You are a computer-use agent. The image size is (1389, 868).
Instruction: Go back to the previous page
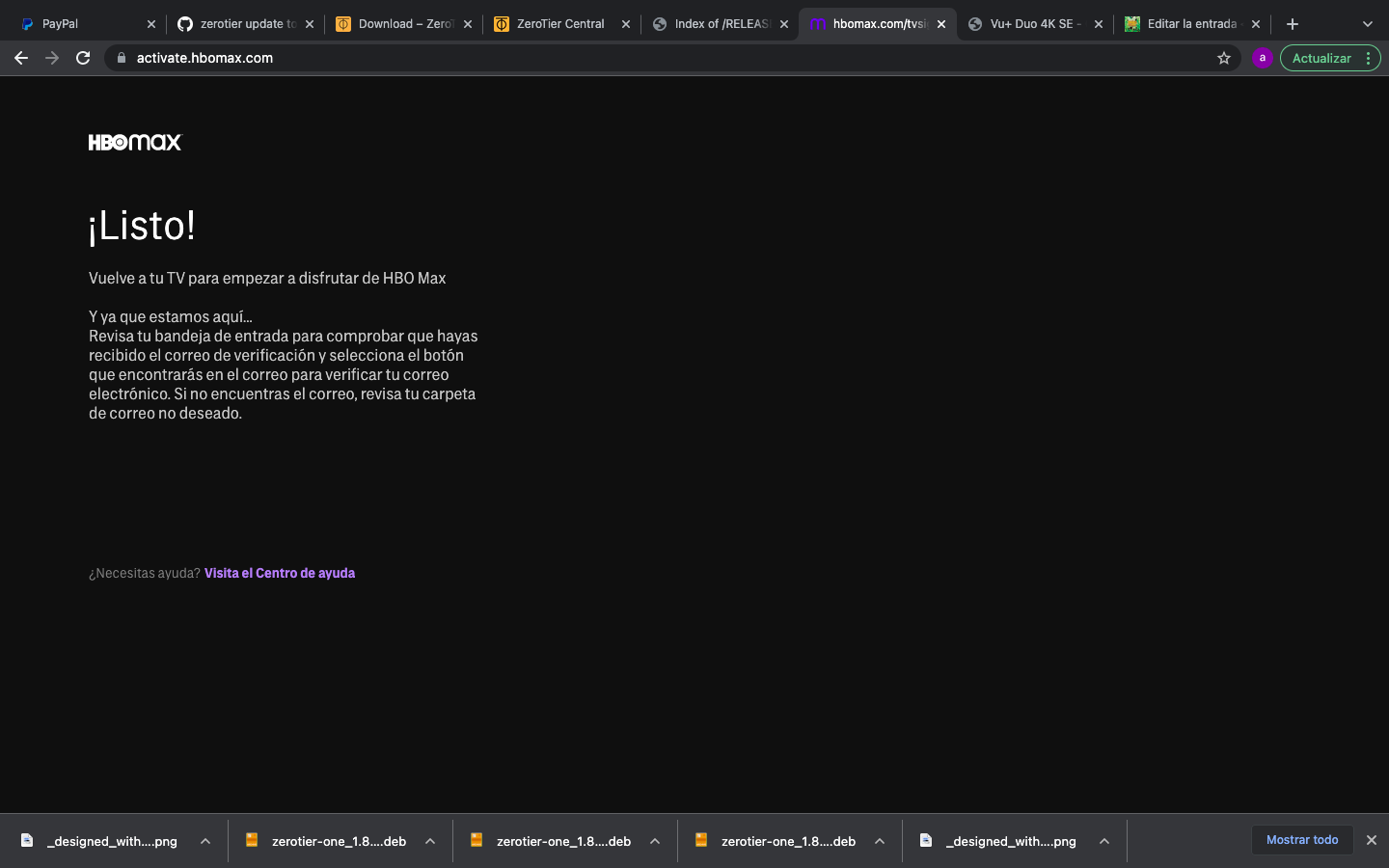(21, 58)
